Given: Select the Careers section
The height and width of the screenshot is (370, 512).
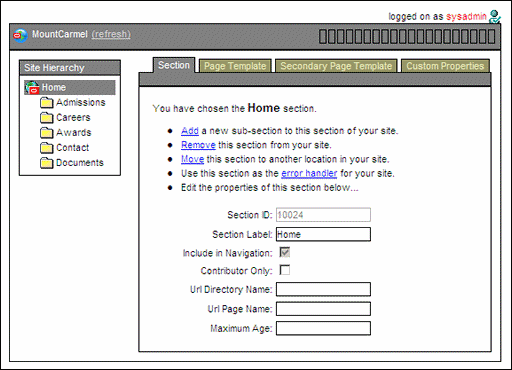Looking at the screenshot, I should coord(73,117).
